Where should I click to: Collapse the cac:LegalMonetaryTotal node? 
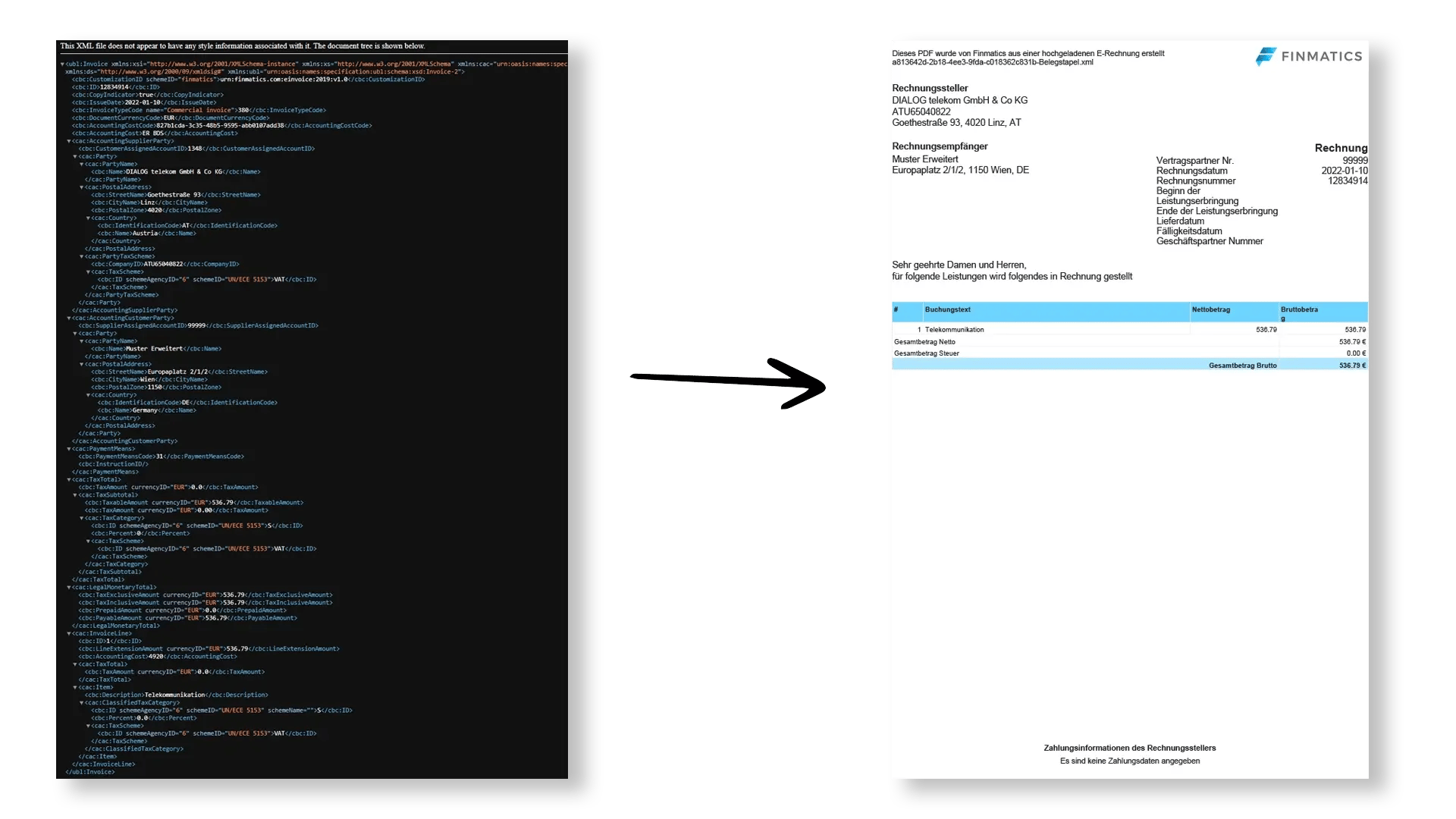[69, 588]
